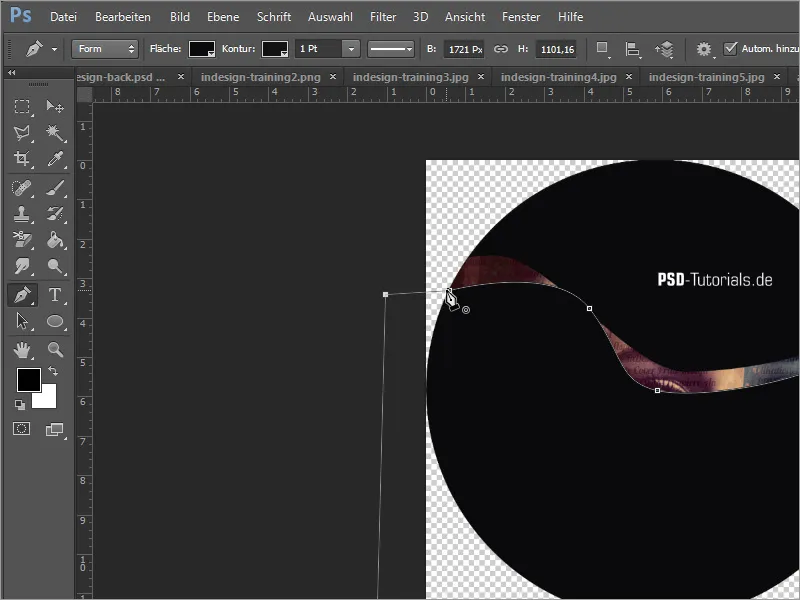Open the Ebene menu
Screen dimensions: 800x600
pos(223,17)
